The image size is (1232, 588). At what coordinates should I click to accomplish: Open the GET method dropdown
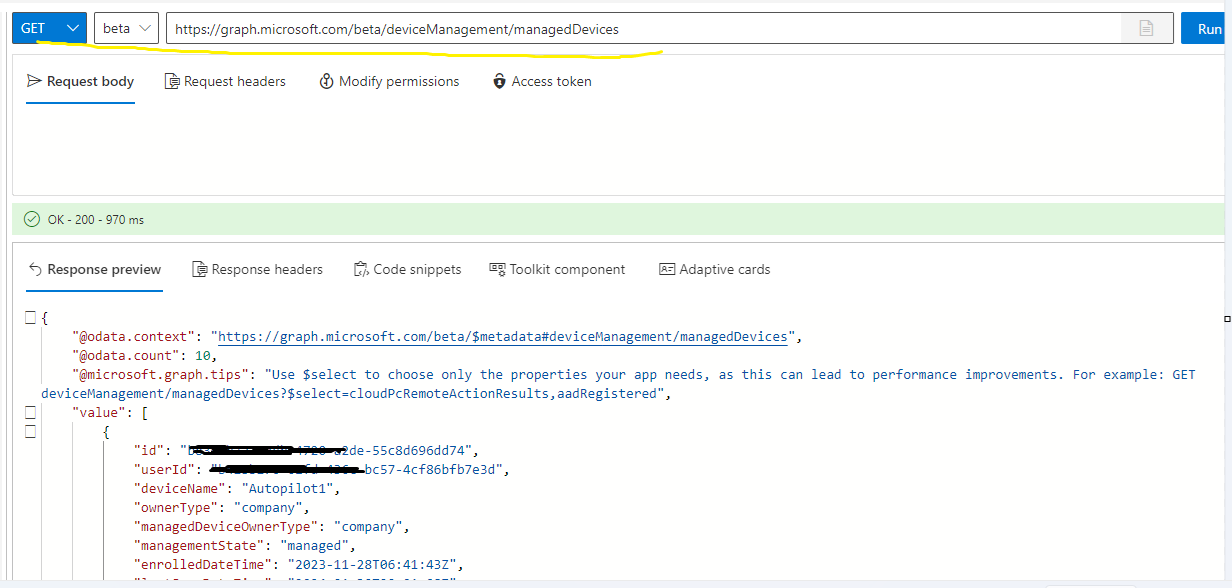point(49,28)
